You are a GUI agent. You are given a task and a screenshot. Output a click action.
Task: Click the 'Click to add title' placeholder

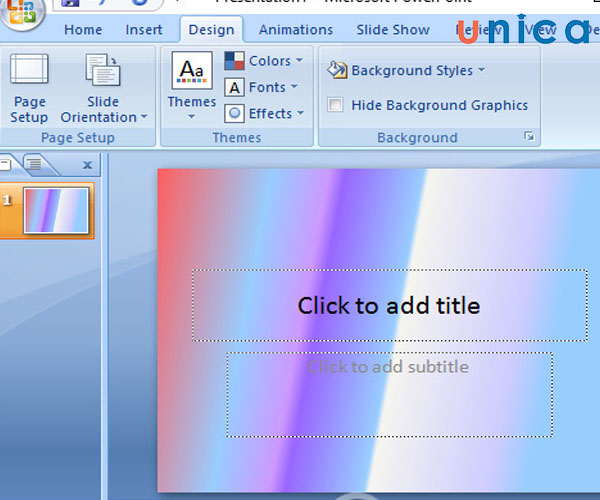tap(390, 305)
